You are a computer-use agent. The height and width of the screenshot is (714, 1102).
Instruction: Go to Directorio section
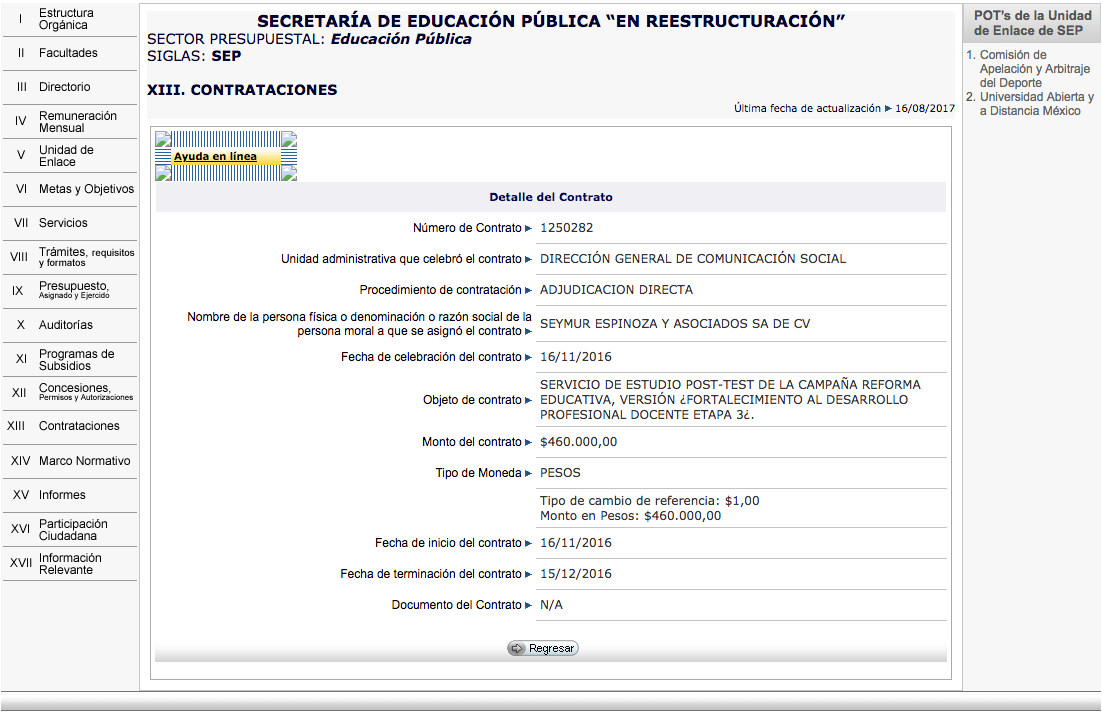point(64,87)
